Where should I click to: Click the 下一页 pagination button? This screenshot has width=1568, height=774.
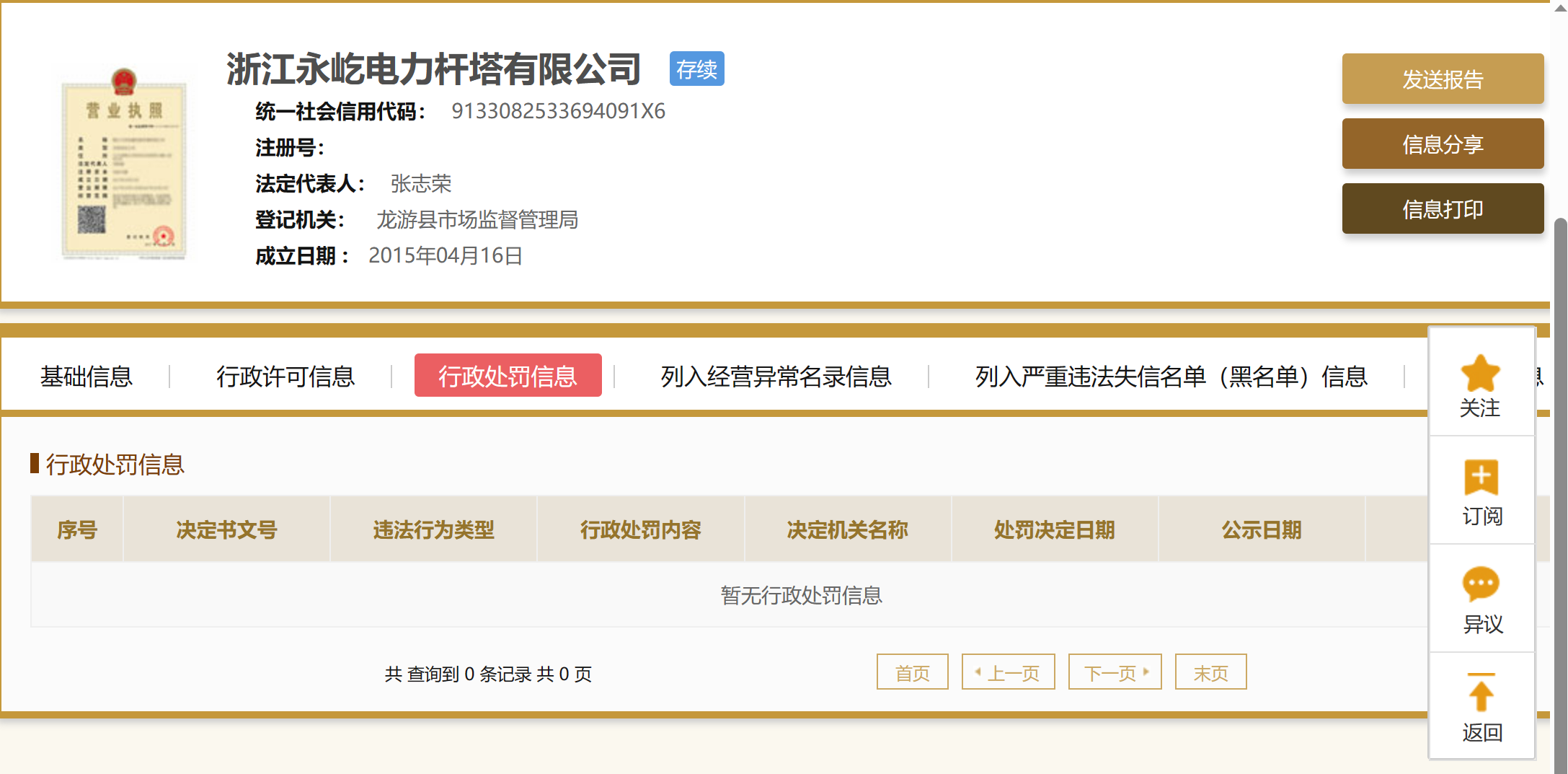pyautogui.click(x=1115, y=672)
